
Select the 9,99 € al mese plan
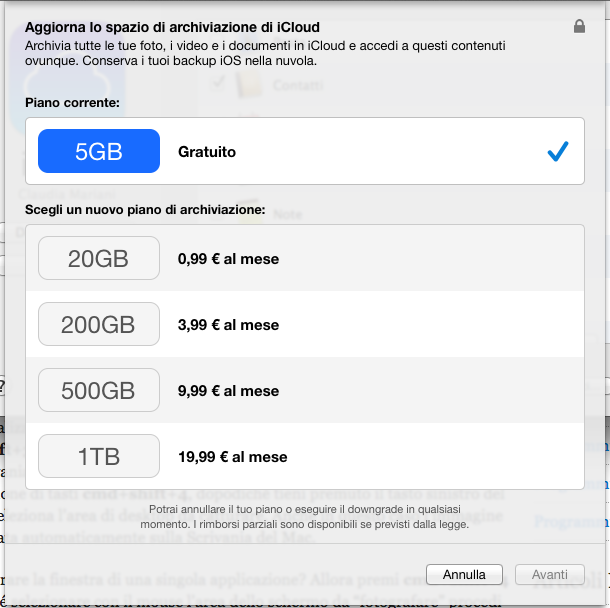228,391
